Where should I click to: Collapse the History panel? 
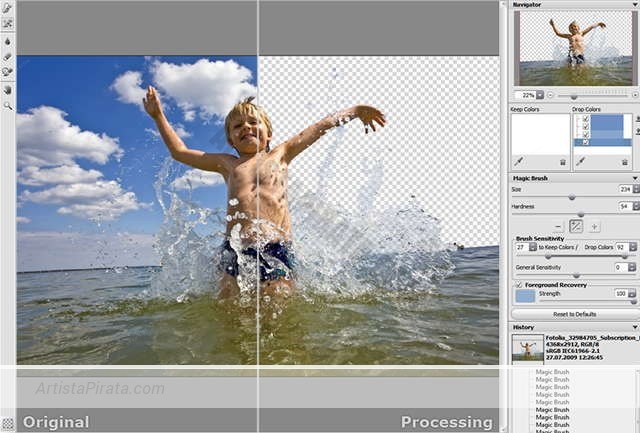pos(634,327)
